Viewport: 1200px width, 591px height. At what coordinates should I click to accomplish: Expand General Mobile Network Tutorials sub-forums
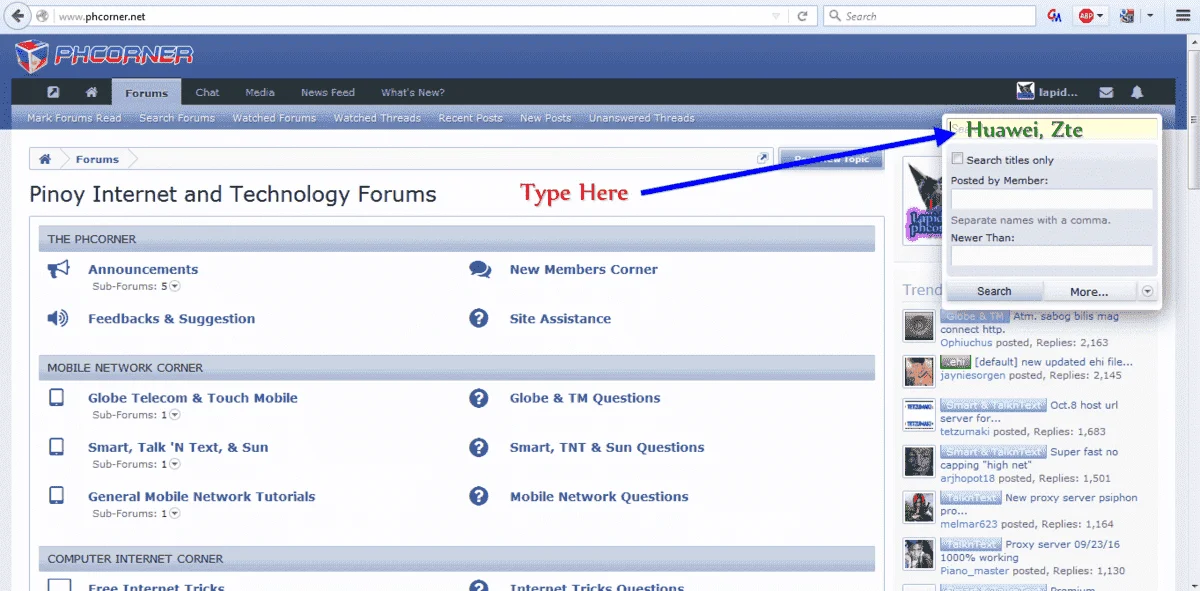175,513
